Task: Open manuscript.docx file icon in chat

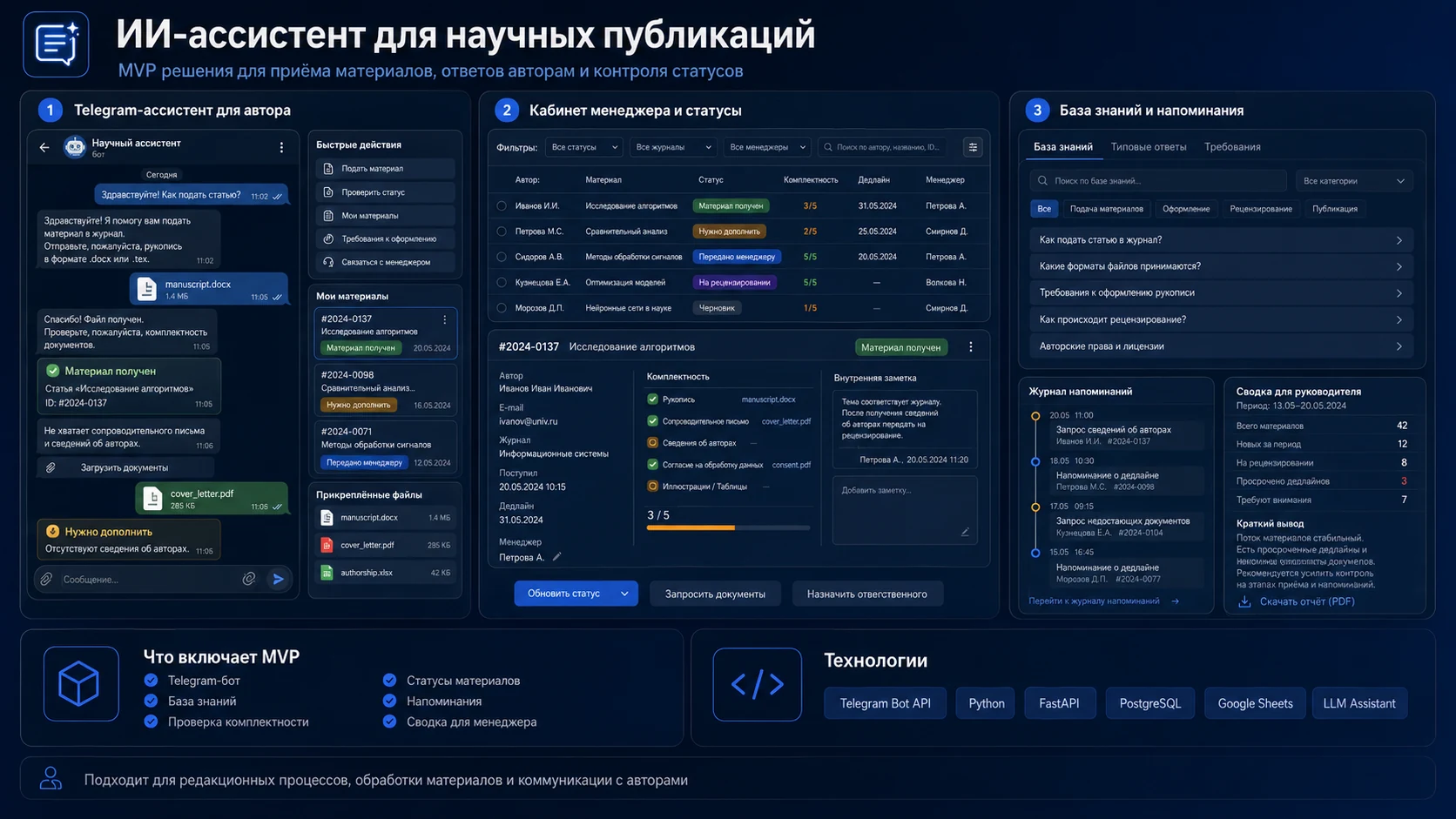Action: (146, 289)
